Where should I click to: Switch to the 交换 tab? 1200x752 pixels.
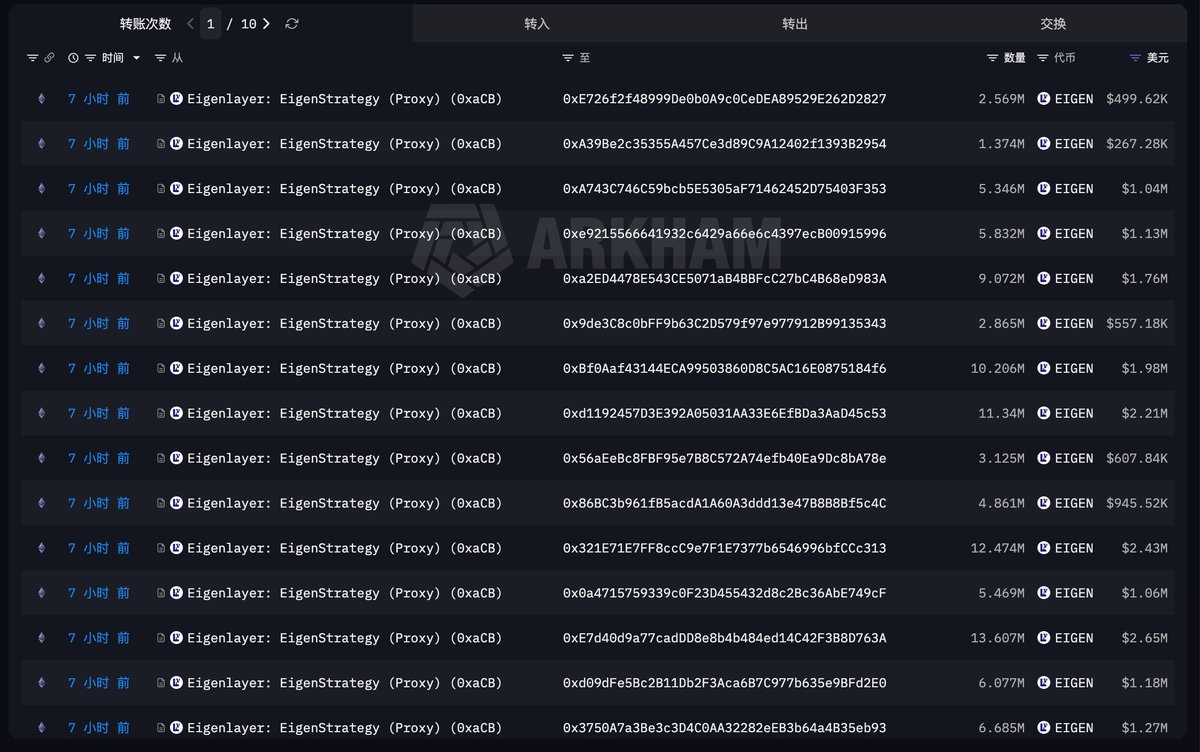1053,23
